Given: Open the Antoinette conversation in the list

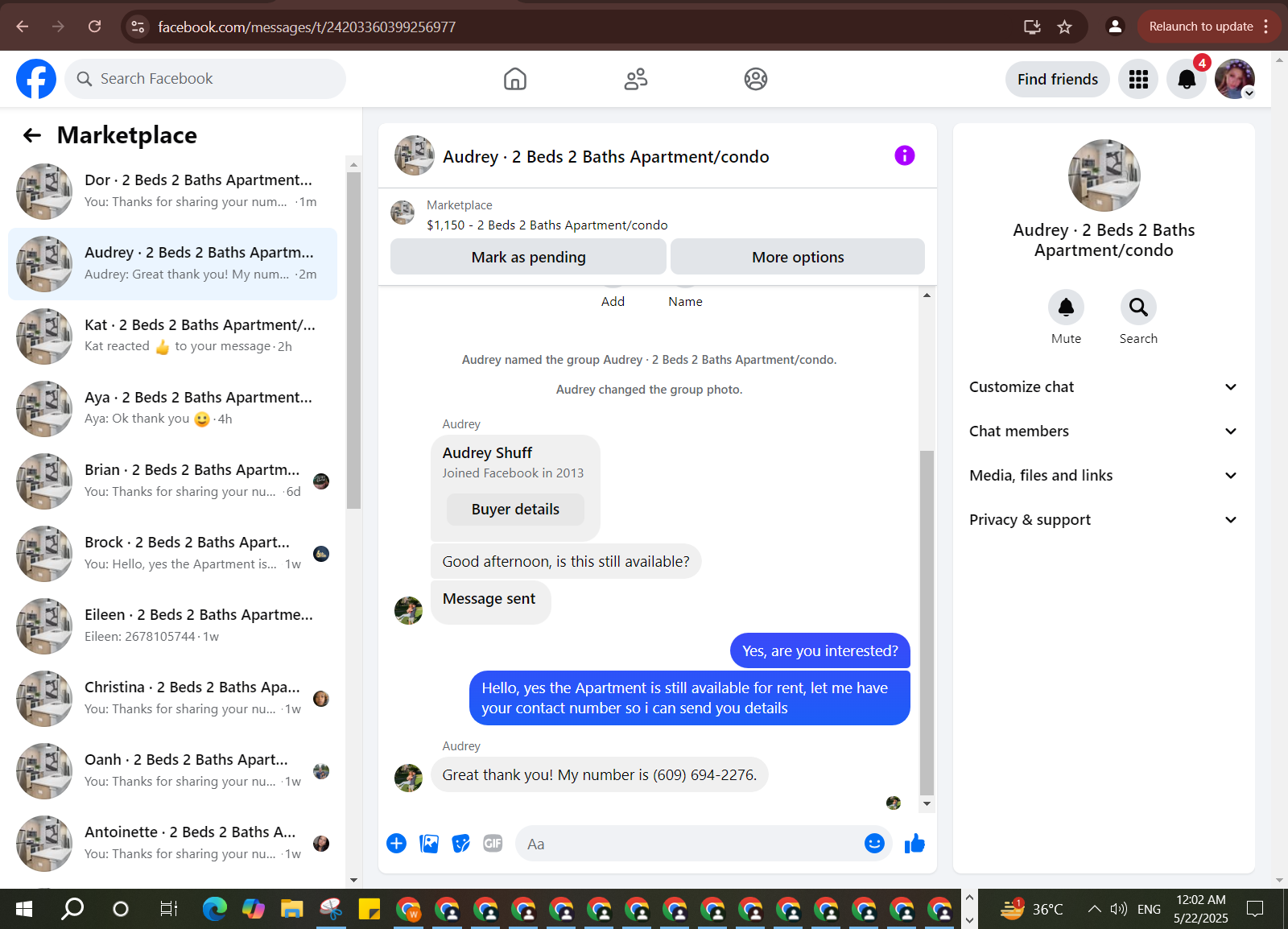Looking at the screenshot, I should click(x=172, y=844).
